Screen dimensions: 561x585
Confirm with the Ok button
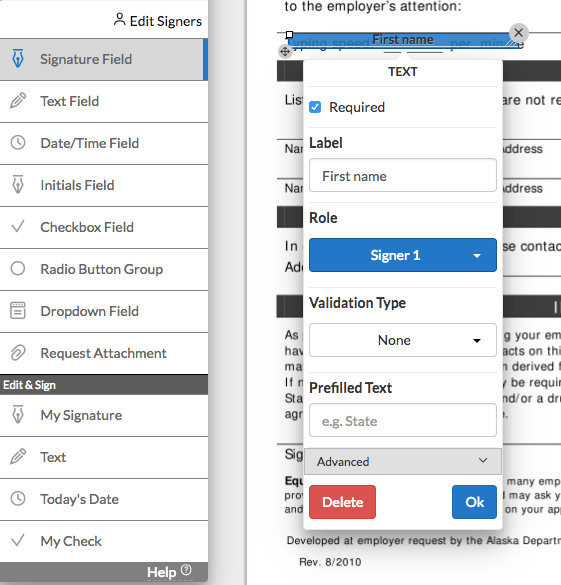[474, 502]
